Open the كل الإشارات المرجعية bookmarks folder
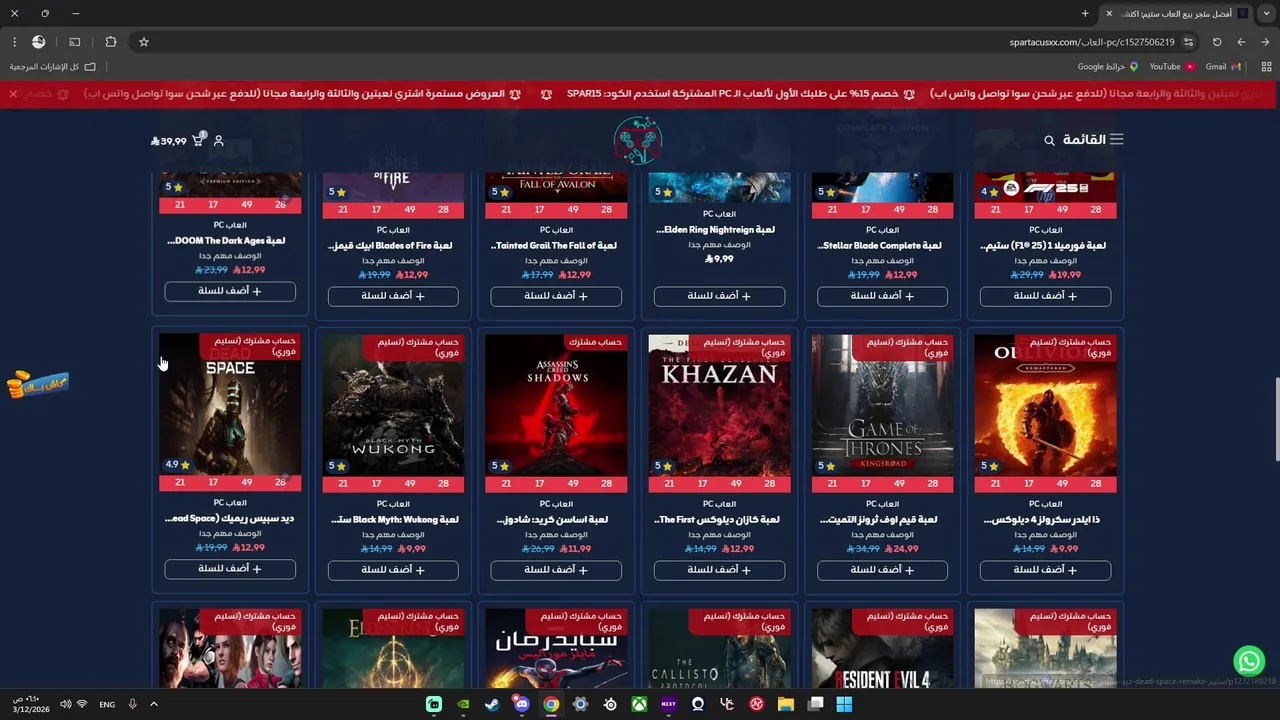Screen dimensions: 1280x720 click(x=53, y=67)
